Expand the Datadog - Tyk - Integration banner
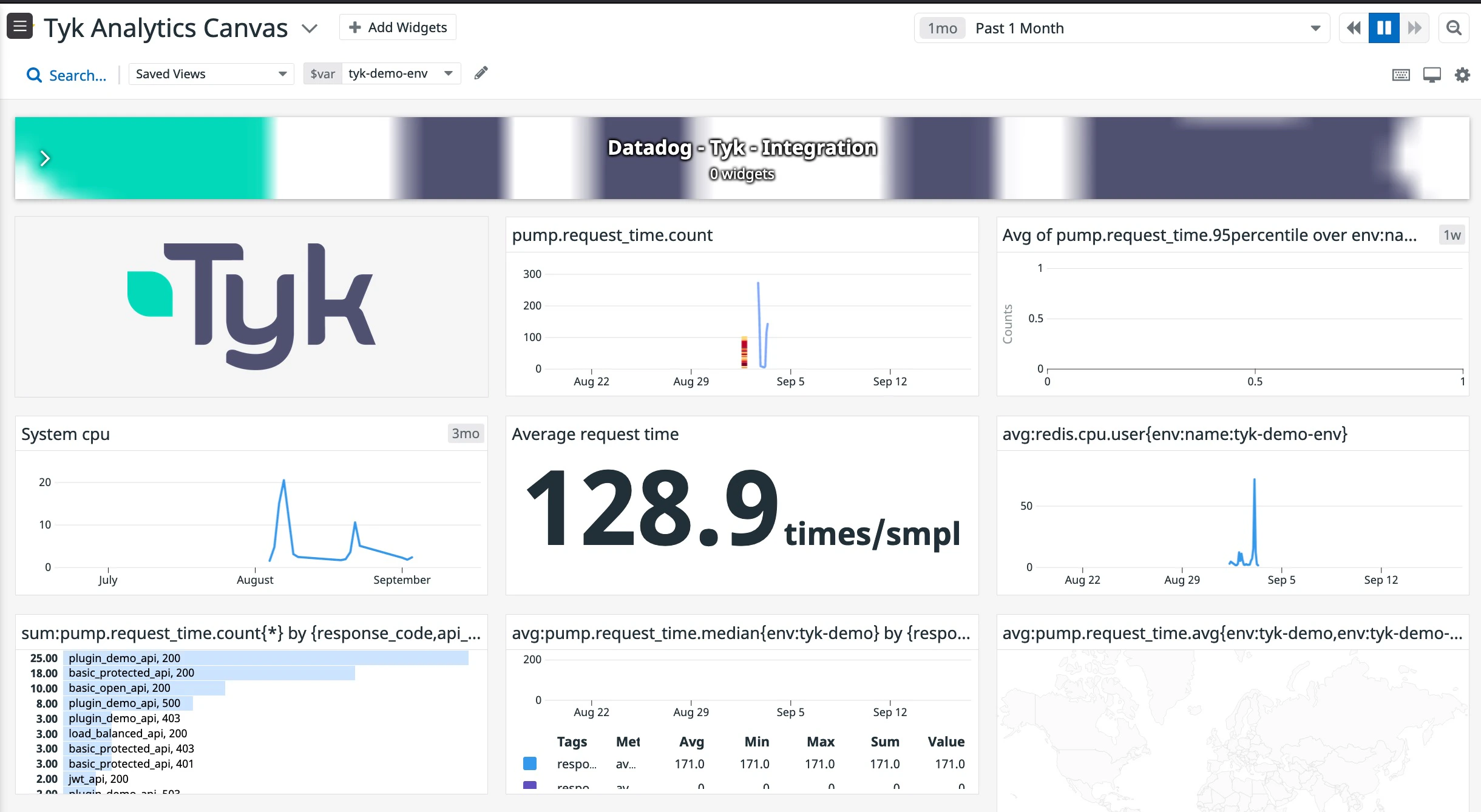Image resolution: width=1481 pixels, height=812 pixels. click(x=46, y=158)
